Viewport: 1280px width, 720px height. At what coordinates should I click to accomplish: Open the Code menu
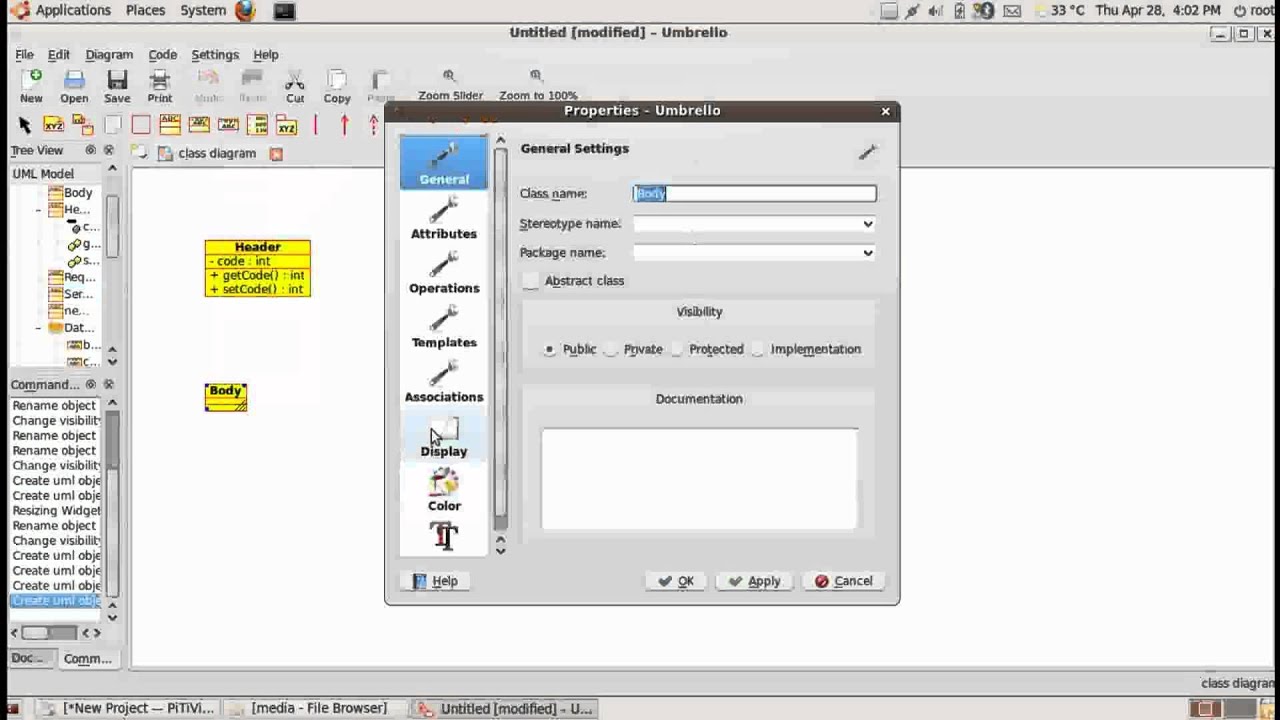(162, 55)
